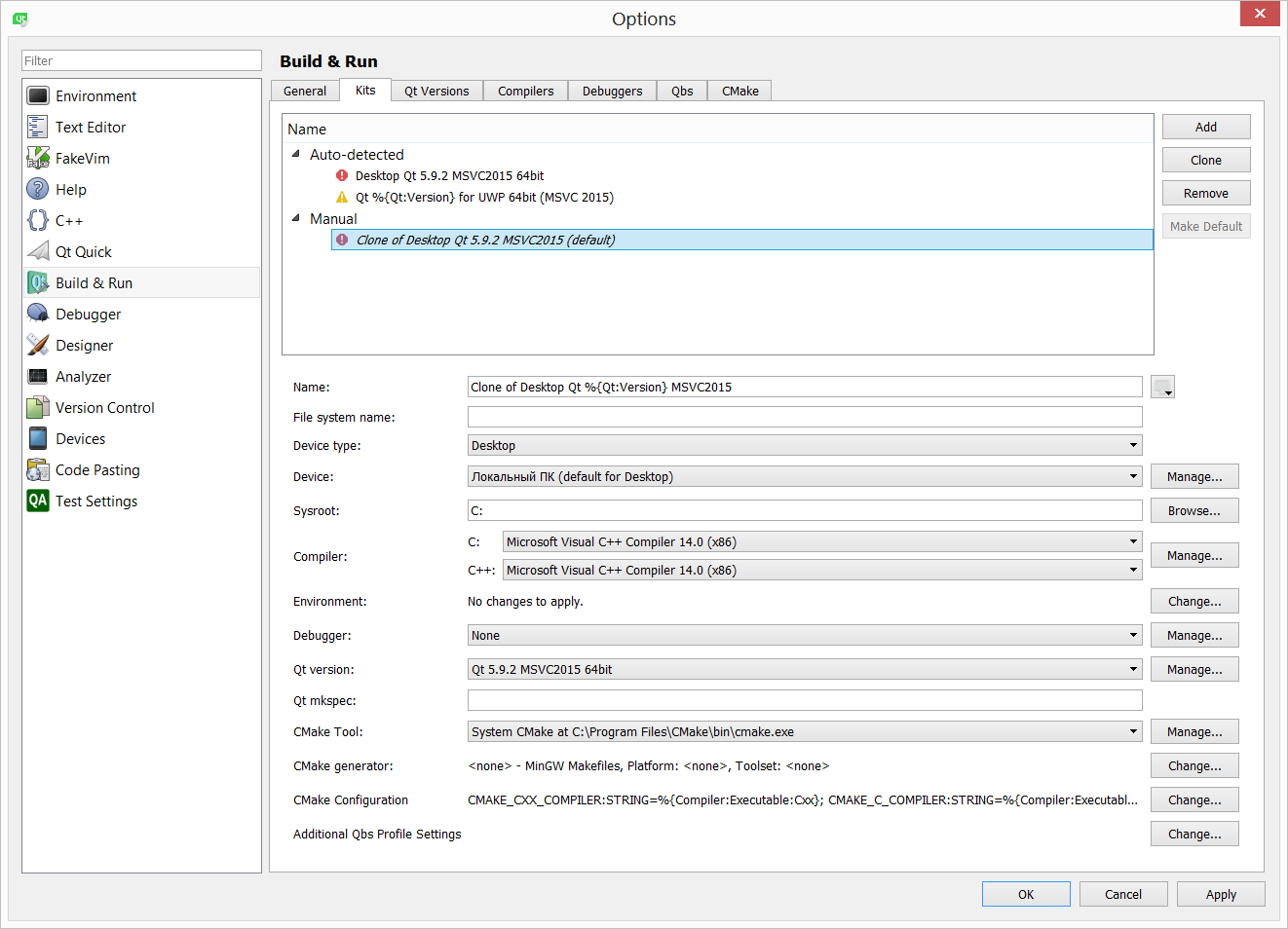Viewport: 1288px width, 929px height.
Task: Click the Add kit button
Action: pos(1206,127)
